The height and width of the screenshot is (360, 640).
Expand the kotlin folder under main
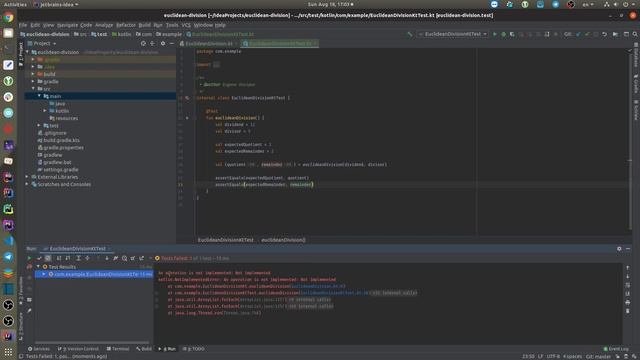(x=45, y=111)
